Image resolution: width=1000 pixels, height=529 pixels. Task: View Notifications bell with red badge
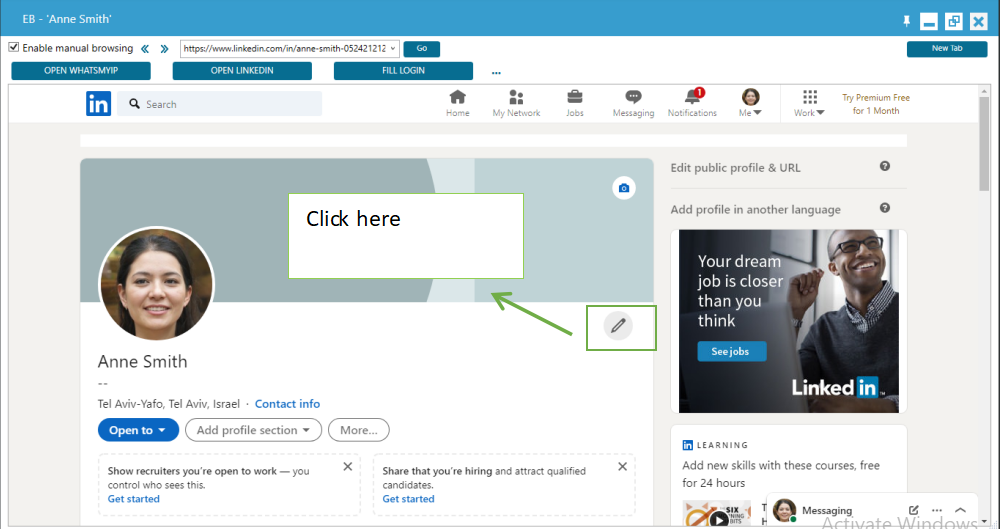[x=692, y=103]
